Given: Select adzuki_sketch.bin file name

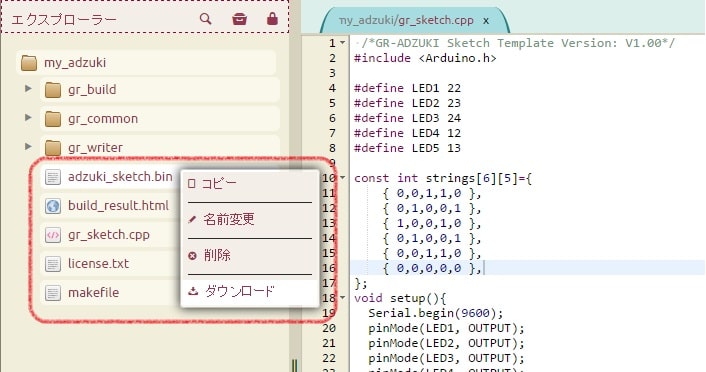Looking at the screenshot, I should [120, 177].
